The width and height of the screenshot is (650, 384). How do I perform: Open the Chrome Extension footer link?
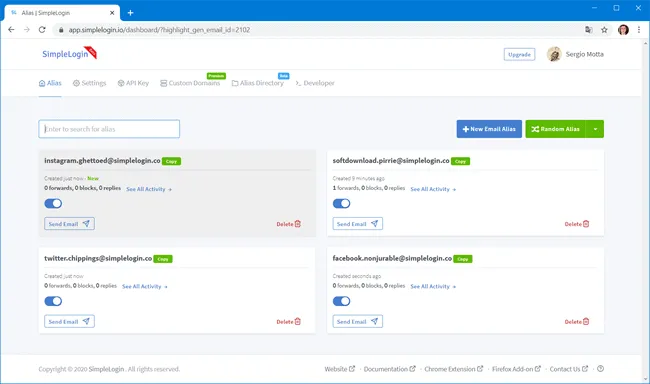[454, 369]
